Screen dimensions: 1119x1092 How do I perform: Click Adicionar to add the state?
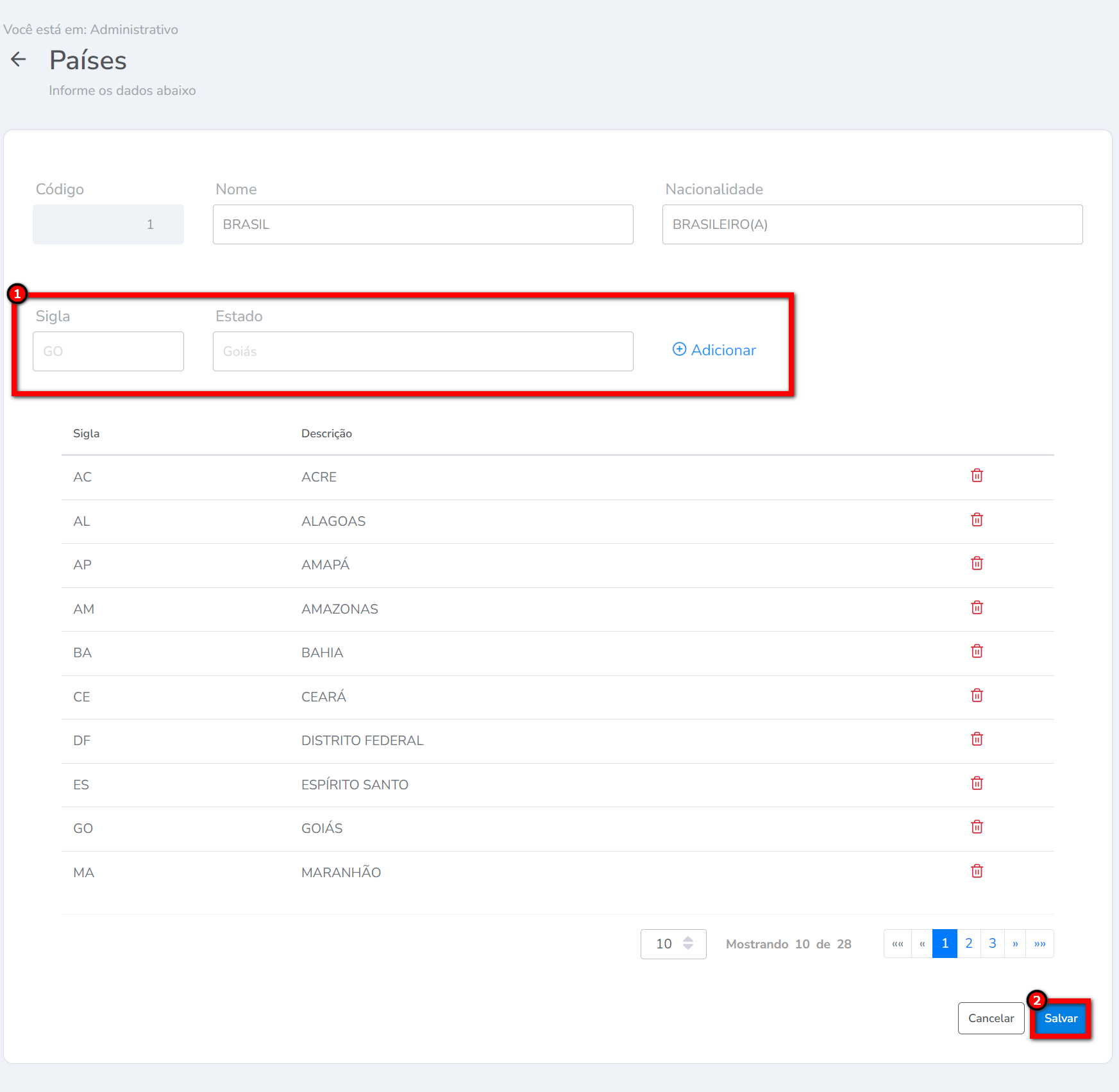click(x=714, y=350)
